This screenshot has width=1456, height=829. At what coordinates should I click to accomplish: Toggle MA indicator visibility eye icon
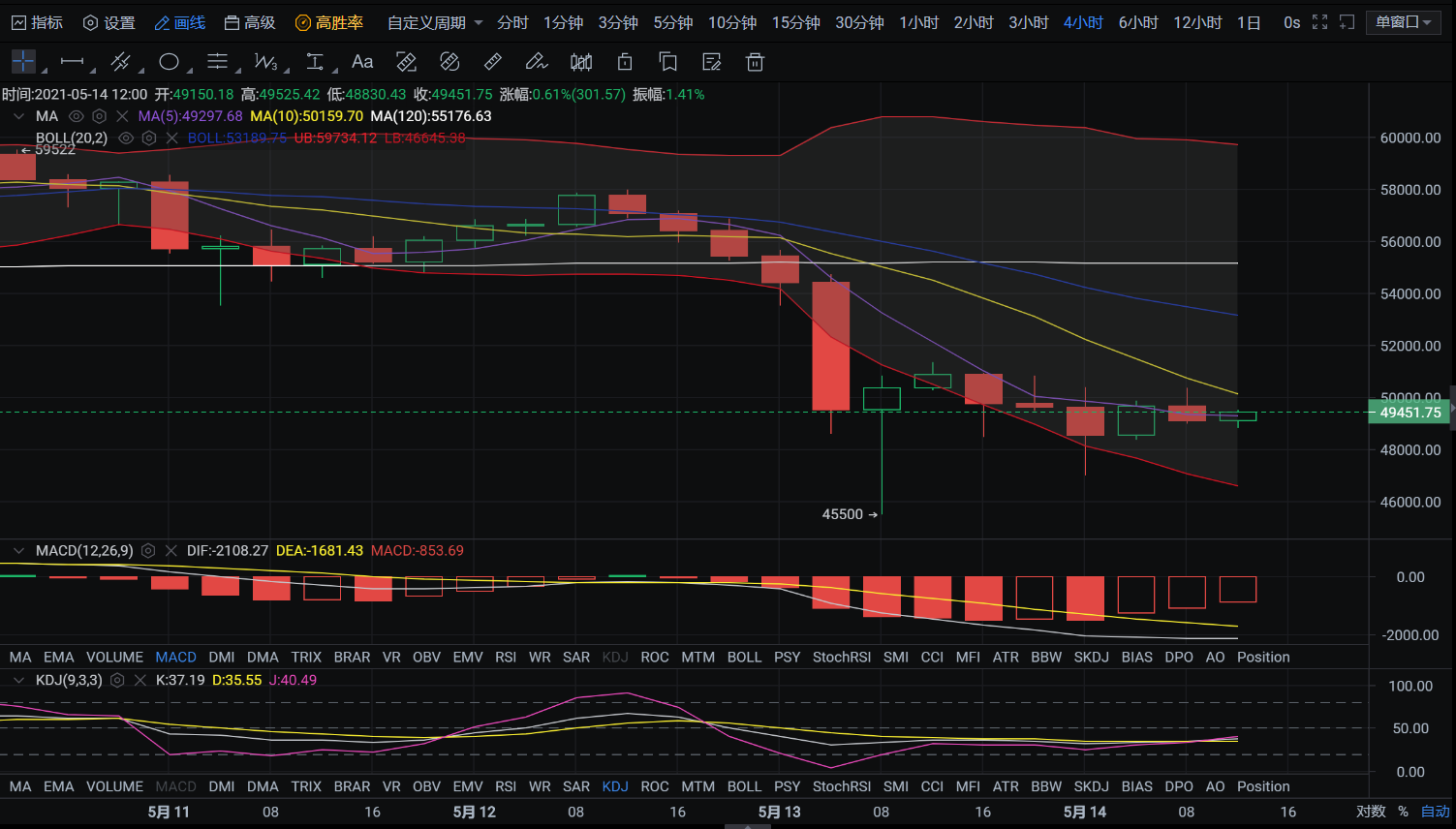pyautogui.click(x=76, y=116)
